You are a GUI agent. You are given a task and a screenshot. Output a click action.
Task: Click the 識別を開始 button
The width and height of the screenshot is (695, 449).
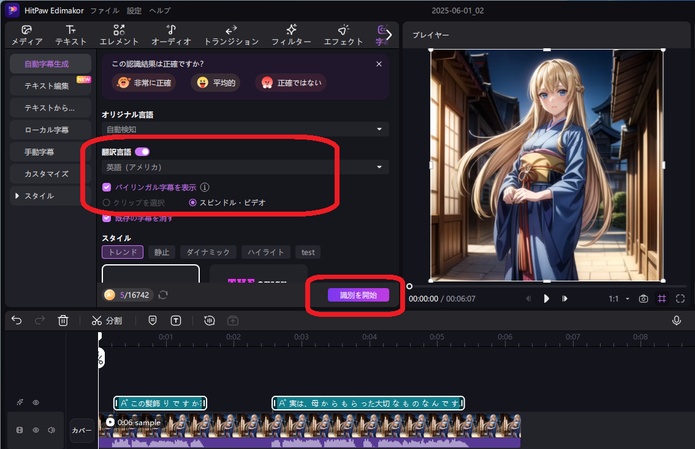358,295
